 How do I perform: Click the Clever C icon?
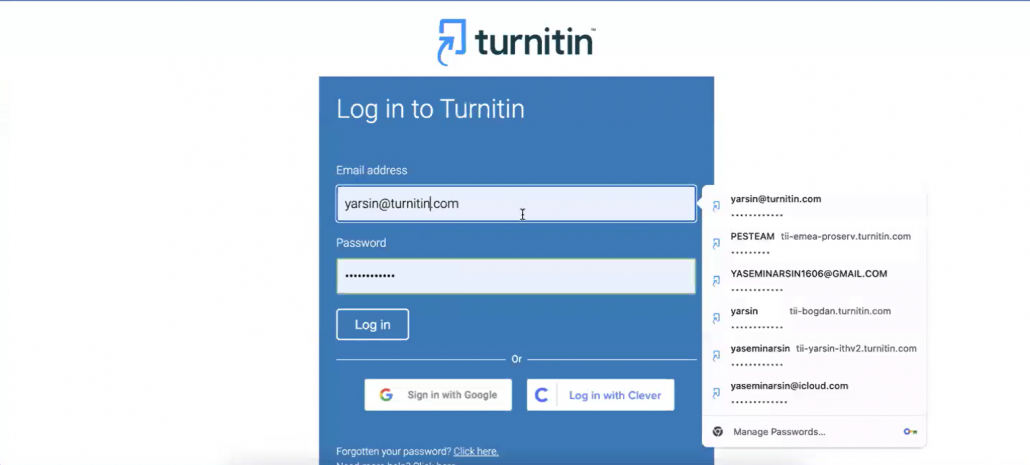(x=542, y=395)
